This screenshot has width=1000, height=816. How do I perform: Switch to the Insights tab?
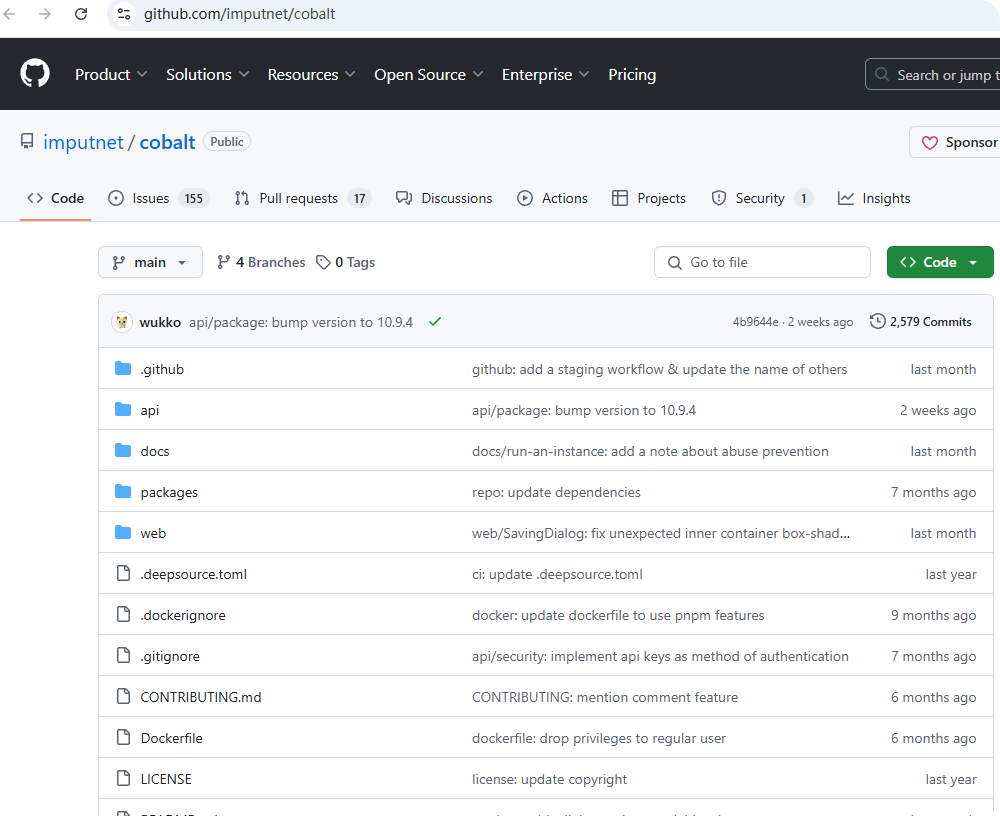[873, 198]
